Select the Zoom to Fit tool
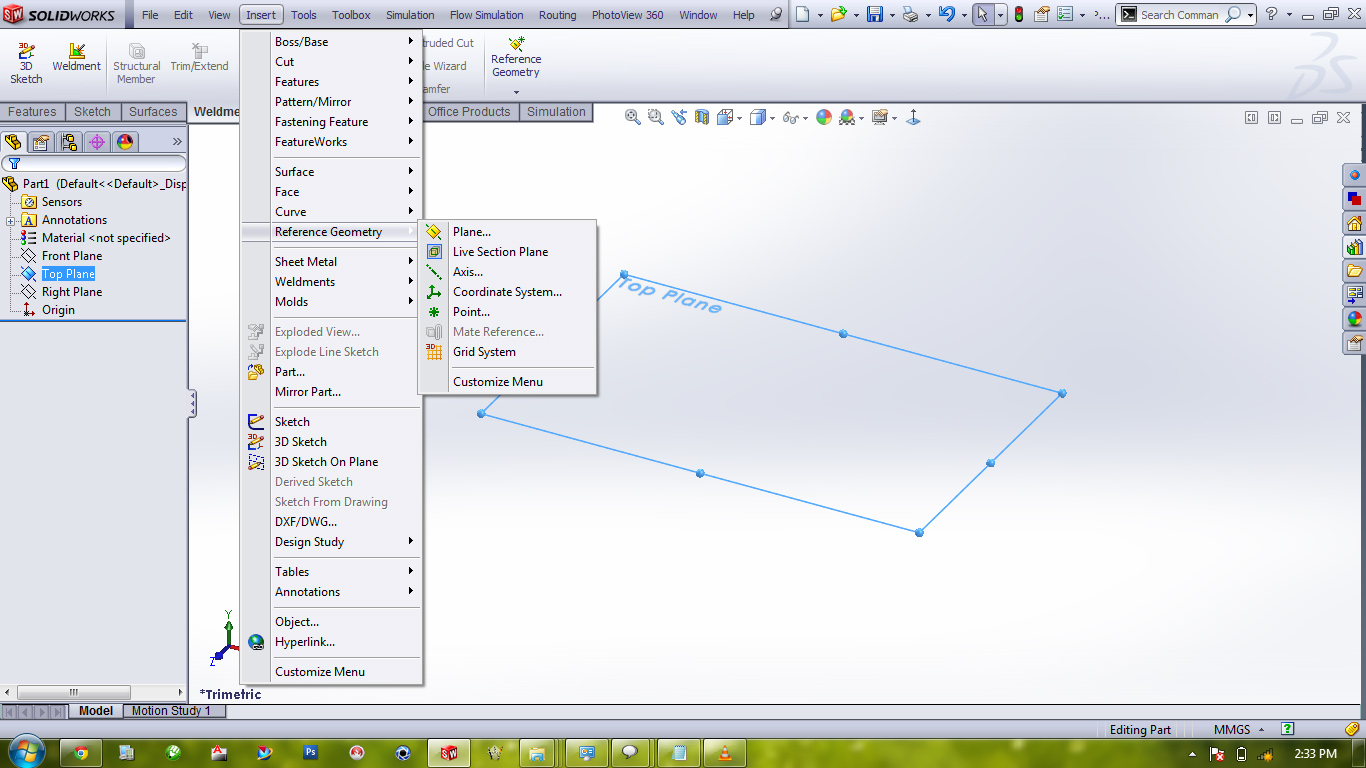The image size is (1366, 768). 631,117
